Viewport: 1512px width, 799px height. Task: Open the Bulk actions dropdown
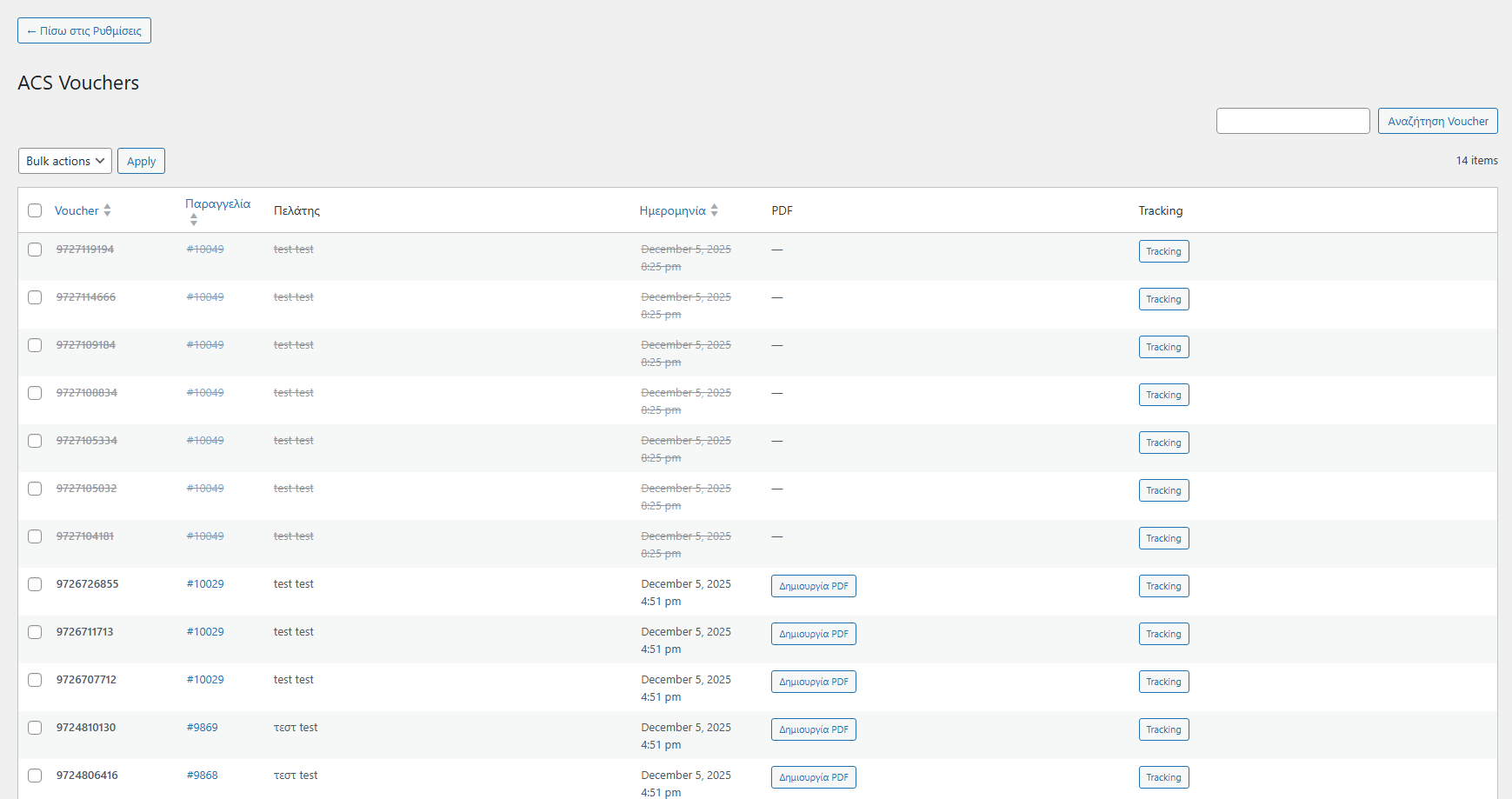(x=65, y=161)
